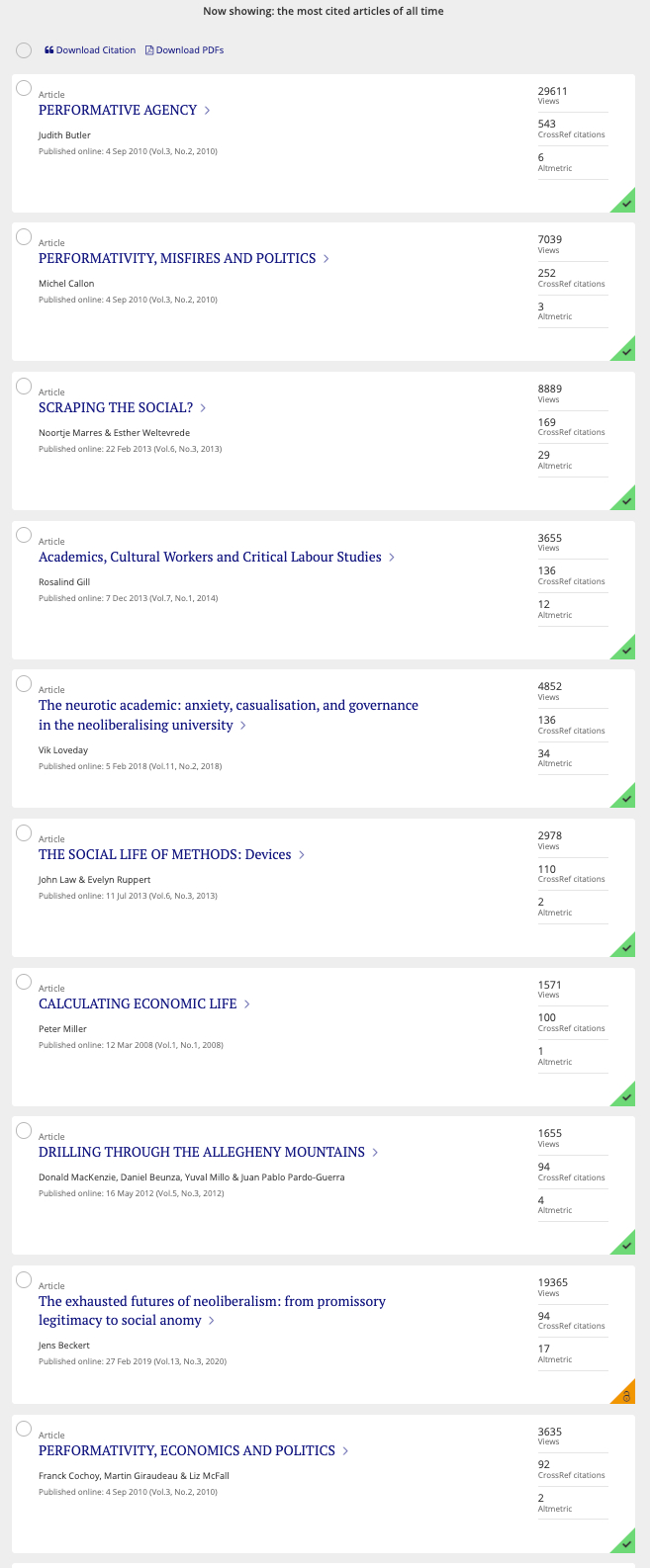Click green access checkmark on Performative Agency
Image resolution: width=653 pixels, height=1568 pixels.
coord(626,204)
